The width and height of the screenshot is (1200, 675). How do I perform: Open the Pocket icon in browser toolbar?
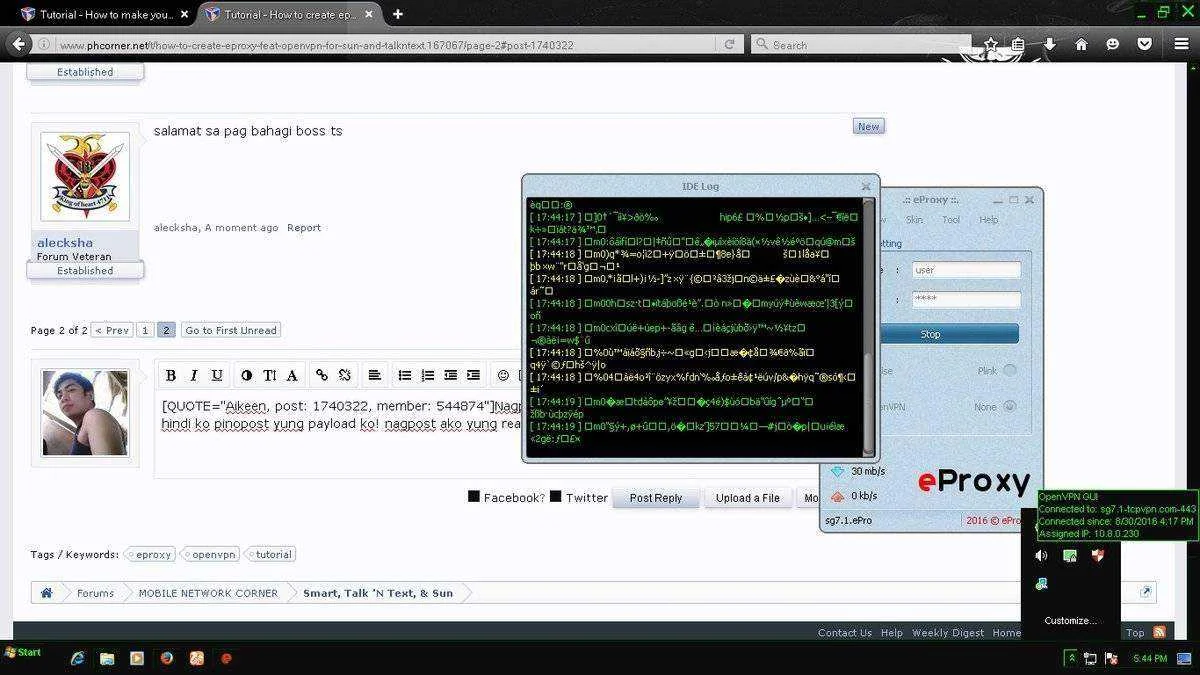point(1145,45)
